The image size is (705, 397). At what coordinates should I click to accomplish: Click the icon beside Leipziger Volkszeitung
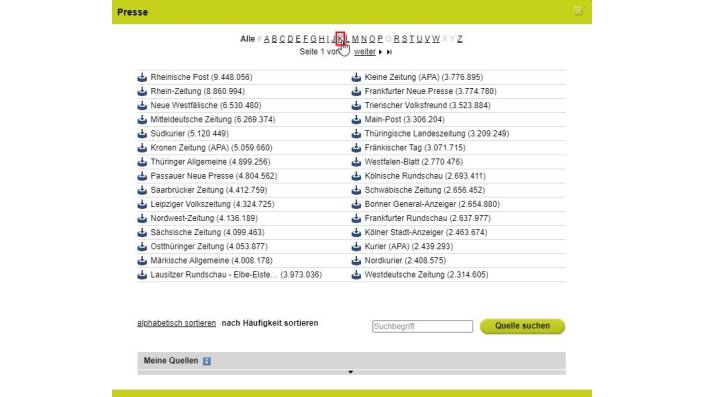click(x=142, y=205)
